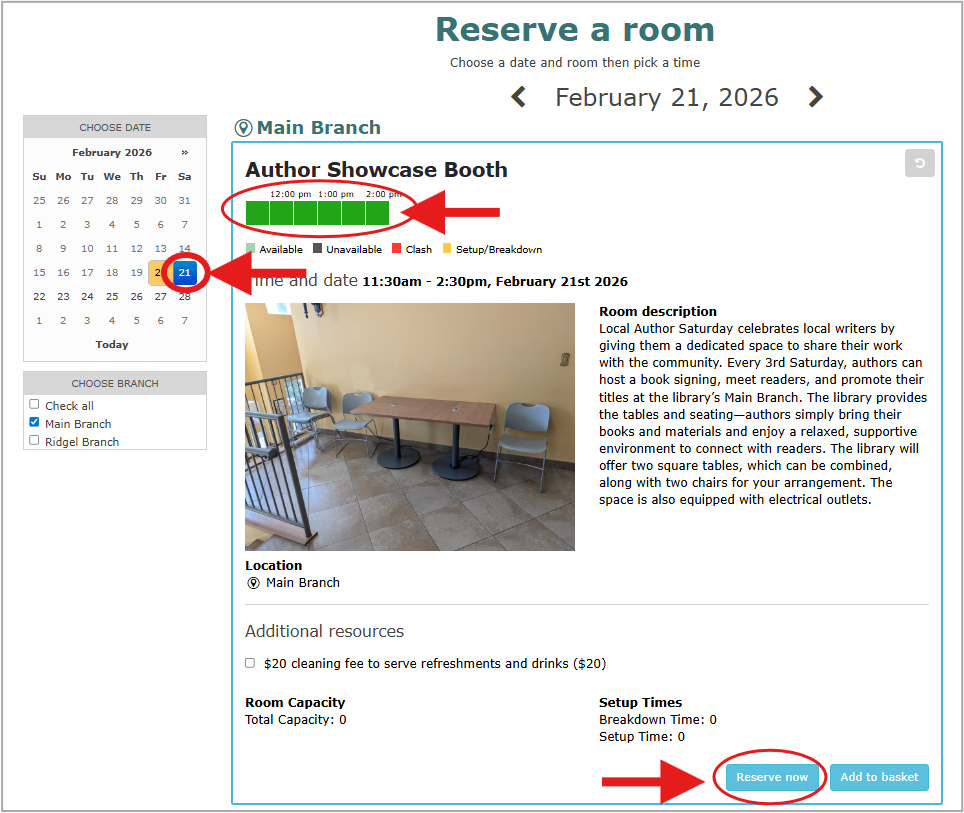The height and width of the screenshot is (813, 964).
Task: Click location pin icon under Location
Action: point(253,583)
